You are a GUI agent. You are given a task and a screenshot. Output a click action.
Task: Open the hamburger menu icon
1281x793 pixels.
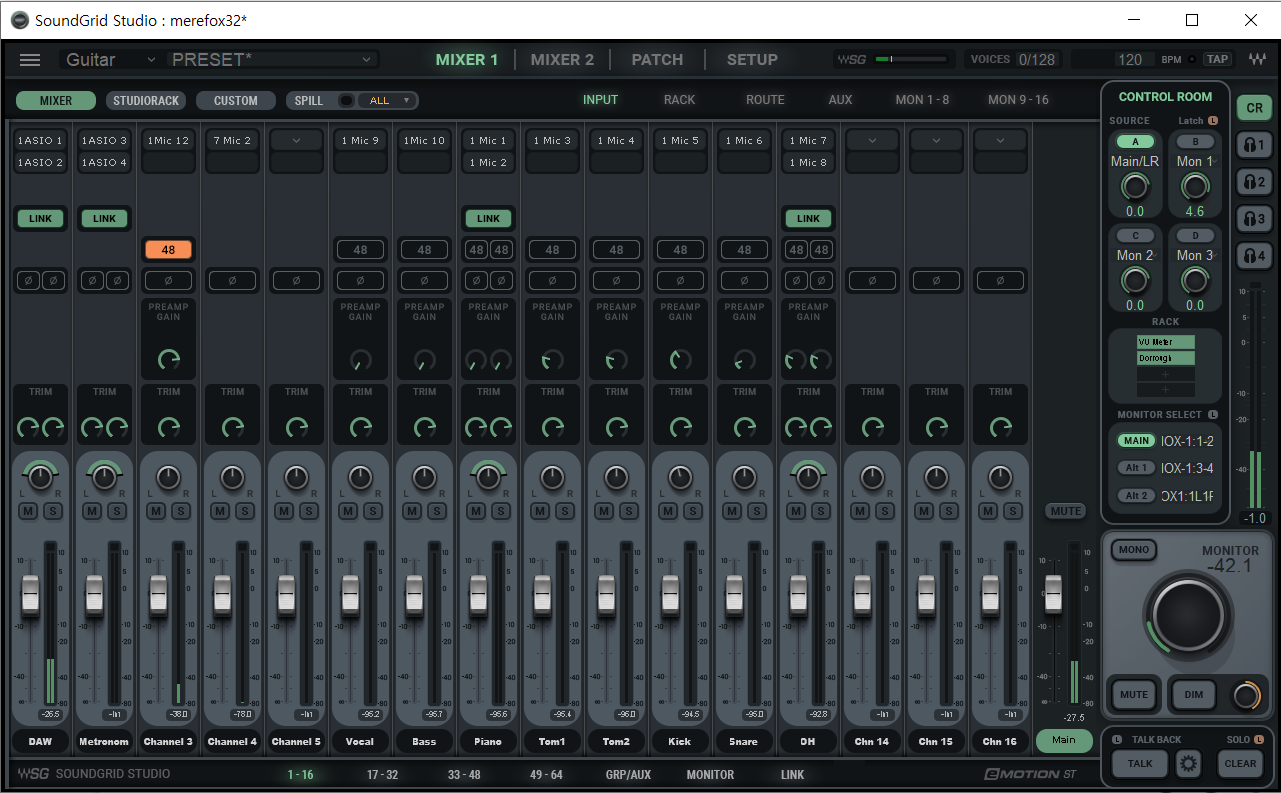point(30,60)
